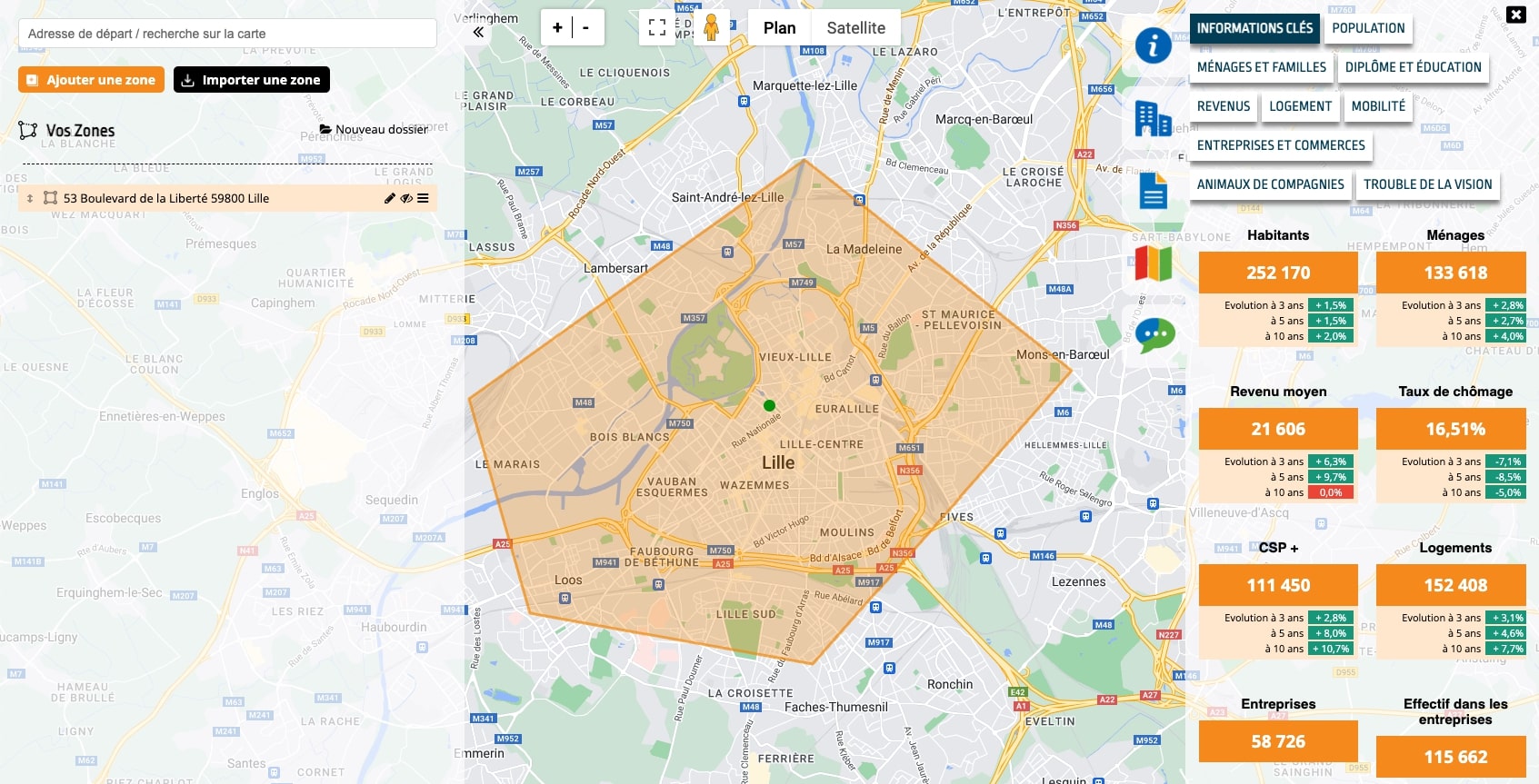
Task: Click the 'Marcq-en-Barœul' label on the map
Action: [x=984, y=119]
